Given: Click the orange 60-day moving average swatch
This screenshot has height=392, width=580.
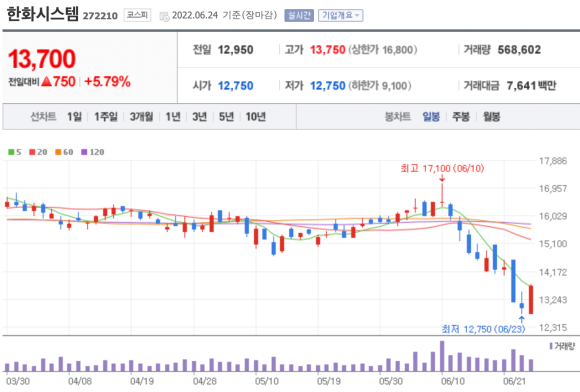Looking at the screenshot, I should 58,152.
